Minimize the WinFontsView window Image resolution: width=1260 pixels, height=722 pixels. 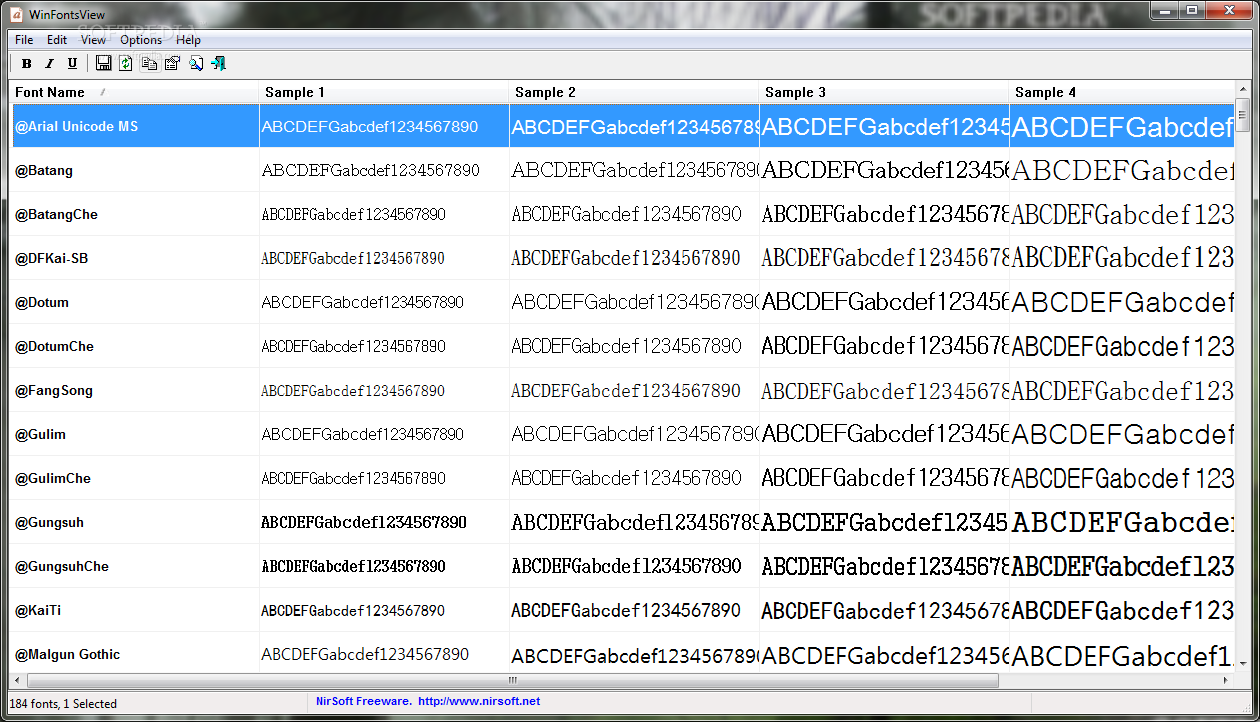pyautogui.click(x=1164, y=10)
